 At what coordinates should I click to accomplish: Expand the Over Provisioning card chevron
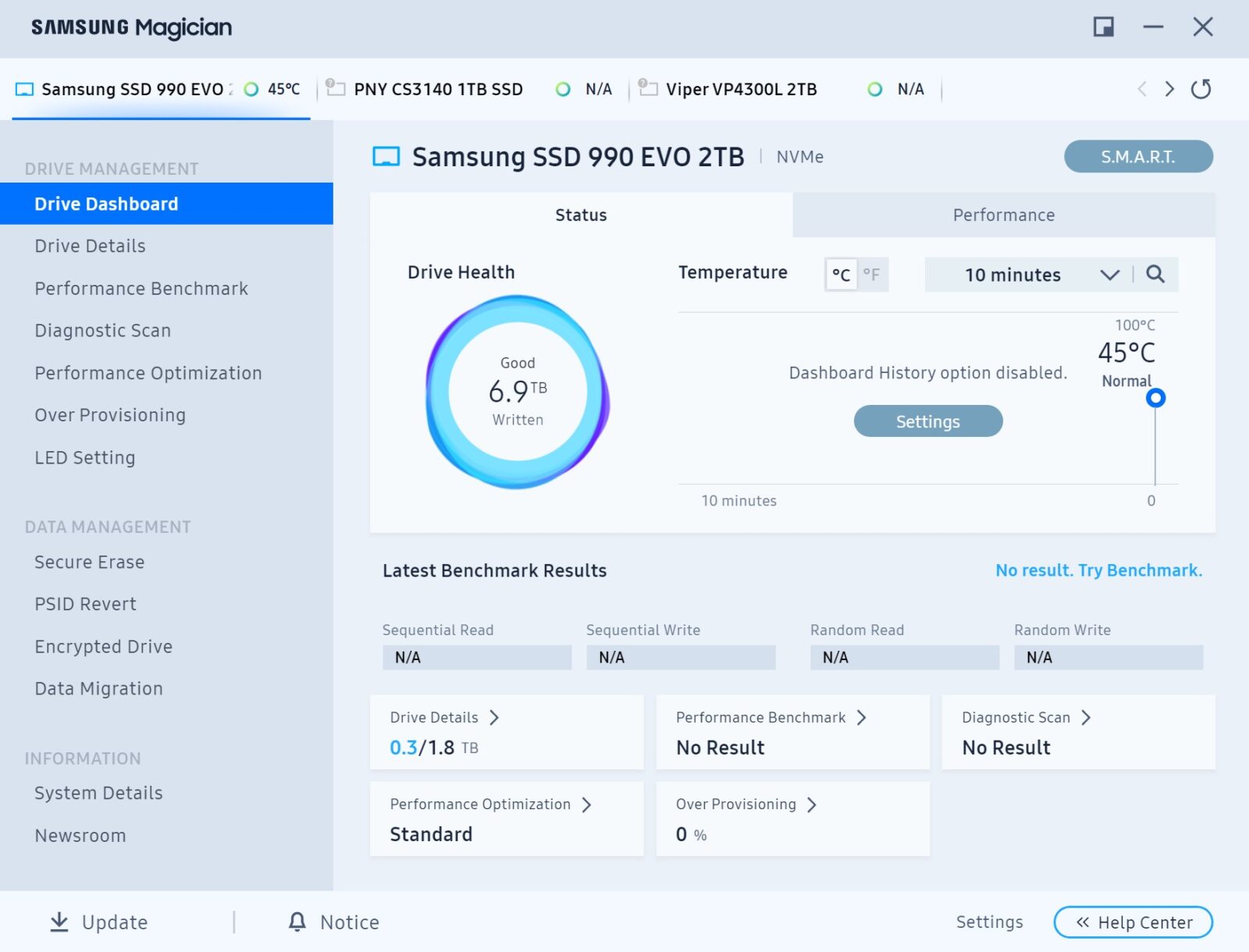pyautogui.click(x=812, y=805)
